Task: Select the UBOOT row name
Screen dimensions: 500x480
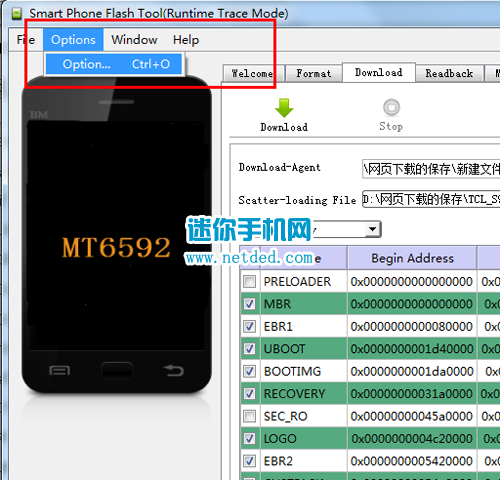Action: tap(284, 349)
